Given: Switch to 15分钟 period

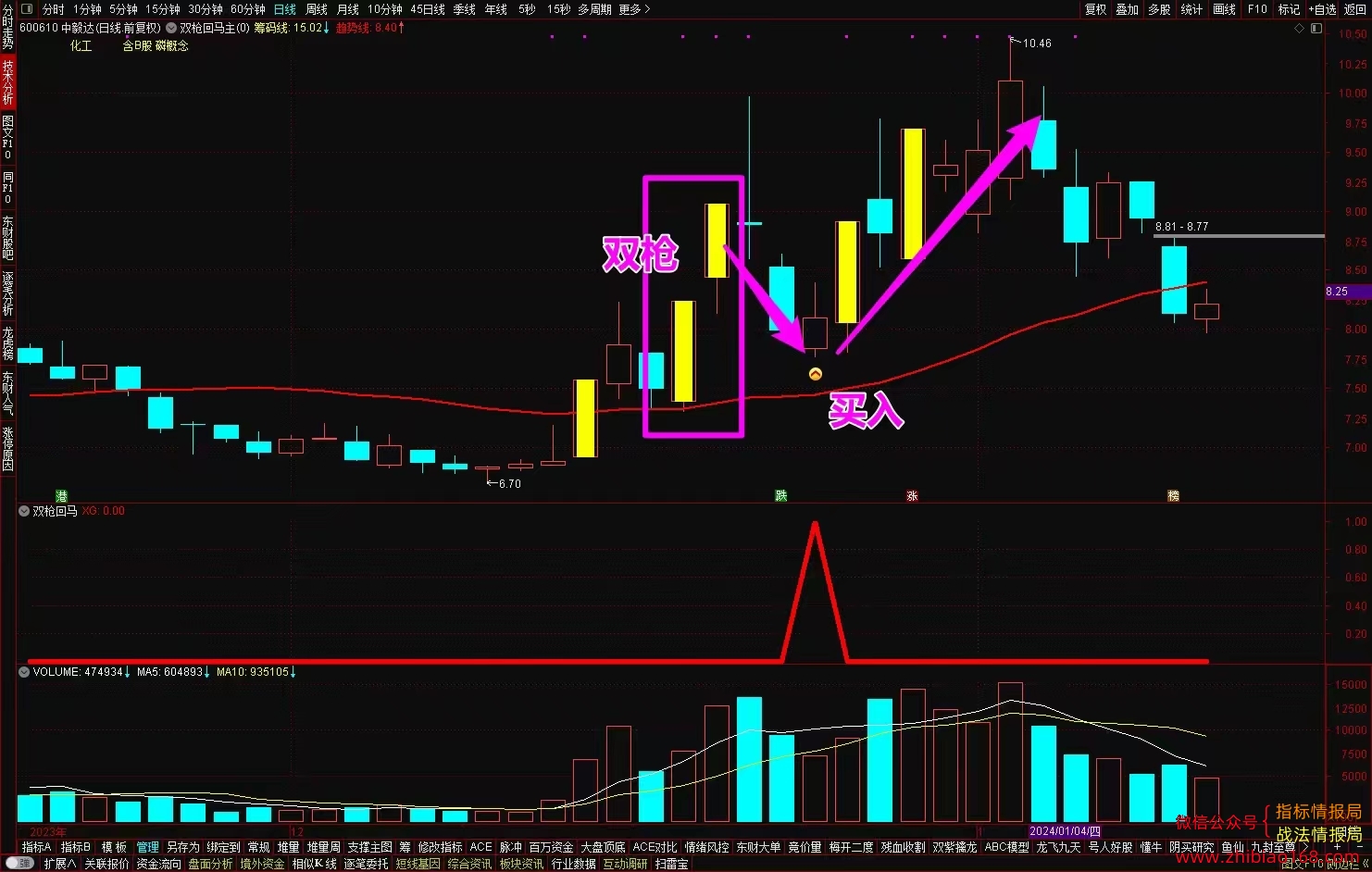Looking at the screenshot, I should pyautogui.click(x=163, y=9).
